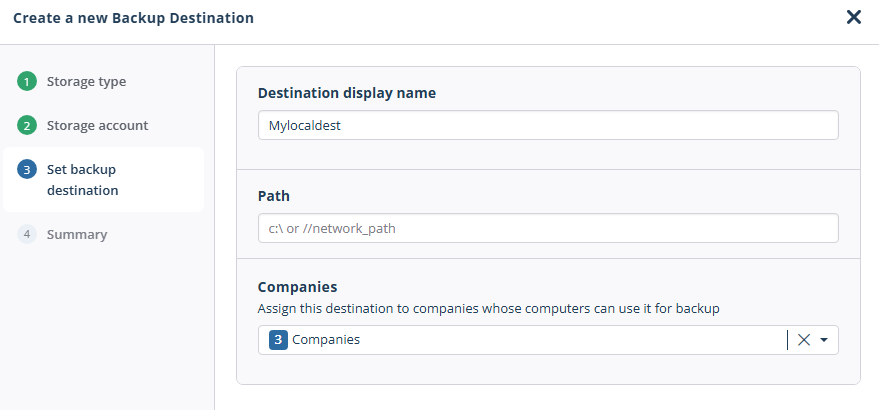Viewport: 879px width, 410px height.
Task: Click the Create a new Backup Destination title
Action: (x=133, y=18)
